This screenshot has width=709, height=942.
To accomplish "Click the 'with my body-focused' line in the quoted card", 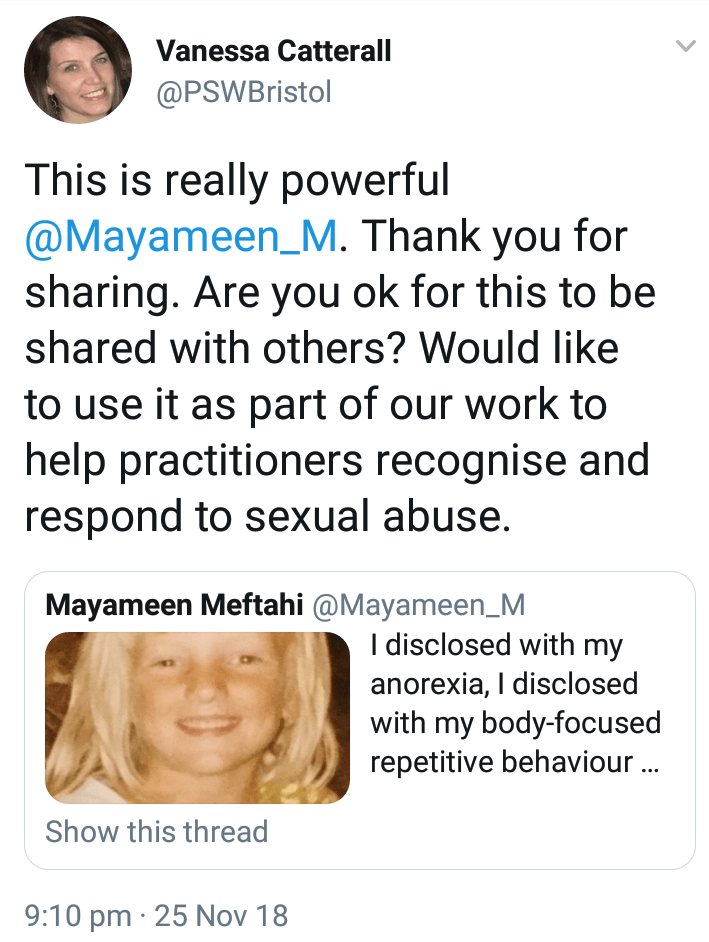I will coord(515,722).
